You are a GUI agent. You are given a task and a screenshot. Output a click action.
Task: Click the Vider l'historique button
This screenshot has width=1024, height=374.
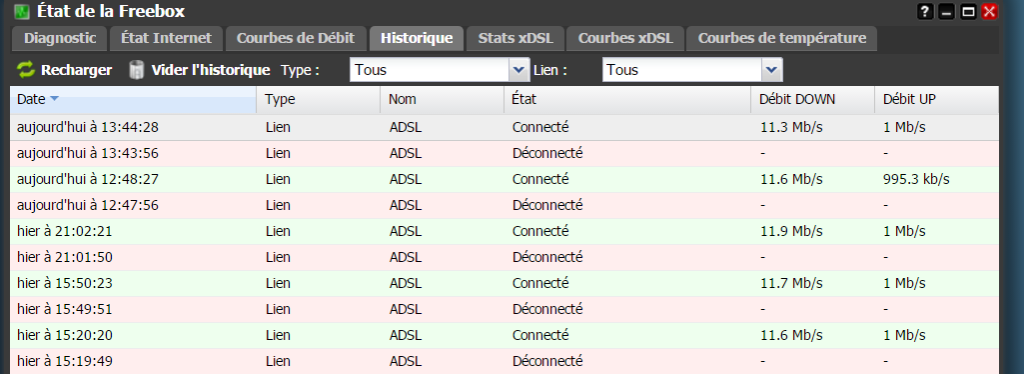coord(200,70)
